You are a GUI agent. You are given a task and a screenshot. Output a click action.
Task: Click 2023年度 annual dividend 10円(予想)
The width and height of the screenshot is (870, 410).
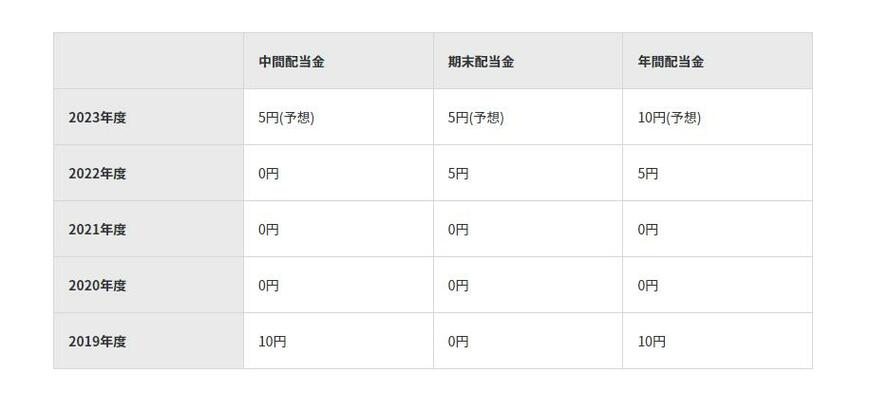point(669,117)
